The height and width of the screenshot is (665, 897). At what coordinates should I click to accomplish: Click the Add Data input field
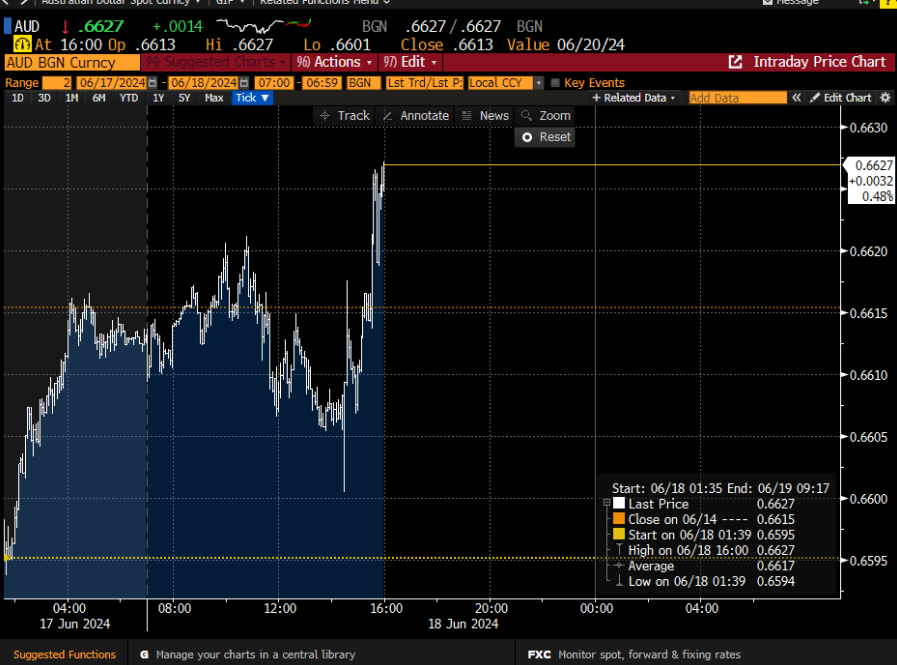(737, 98)
